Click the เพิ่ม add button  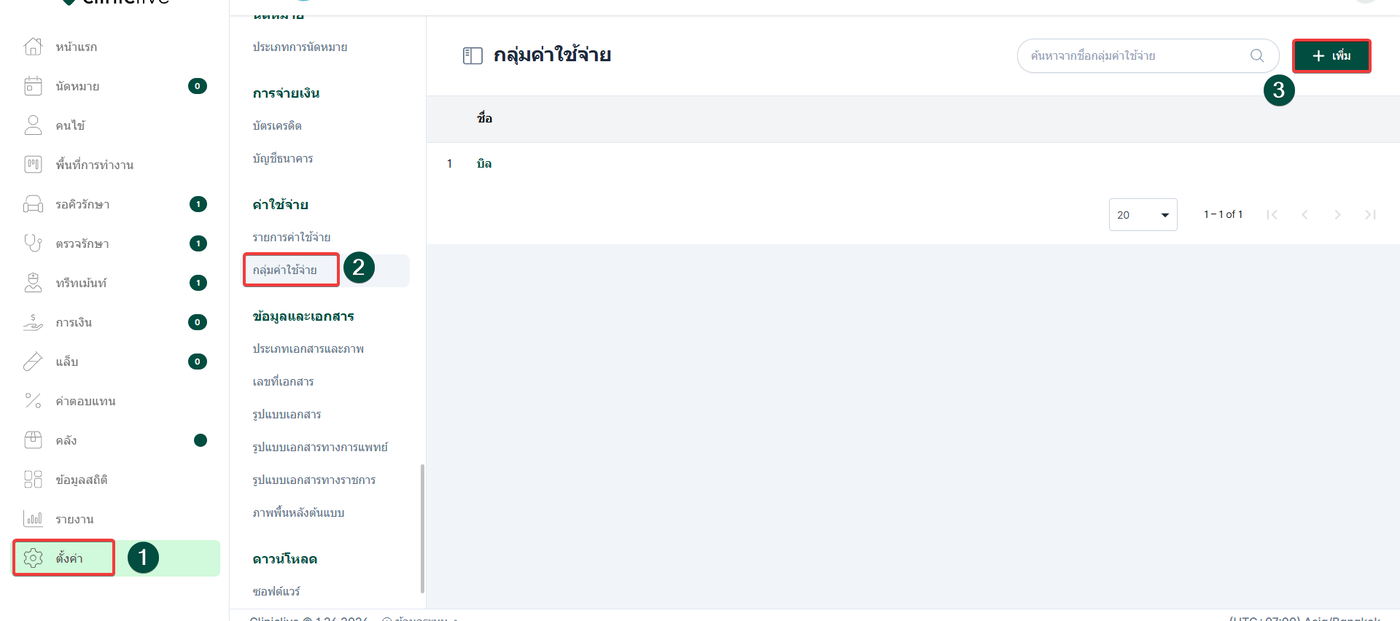[1331, 56]
